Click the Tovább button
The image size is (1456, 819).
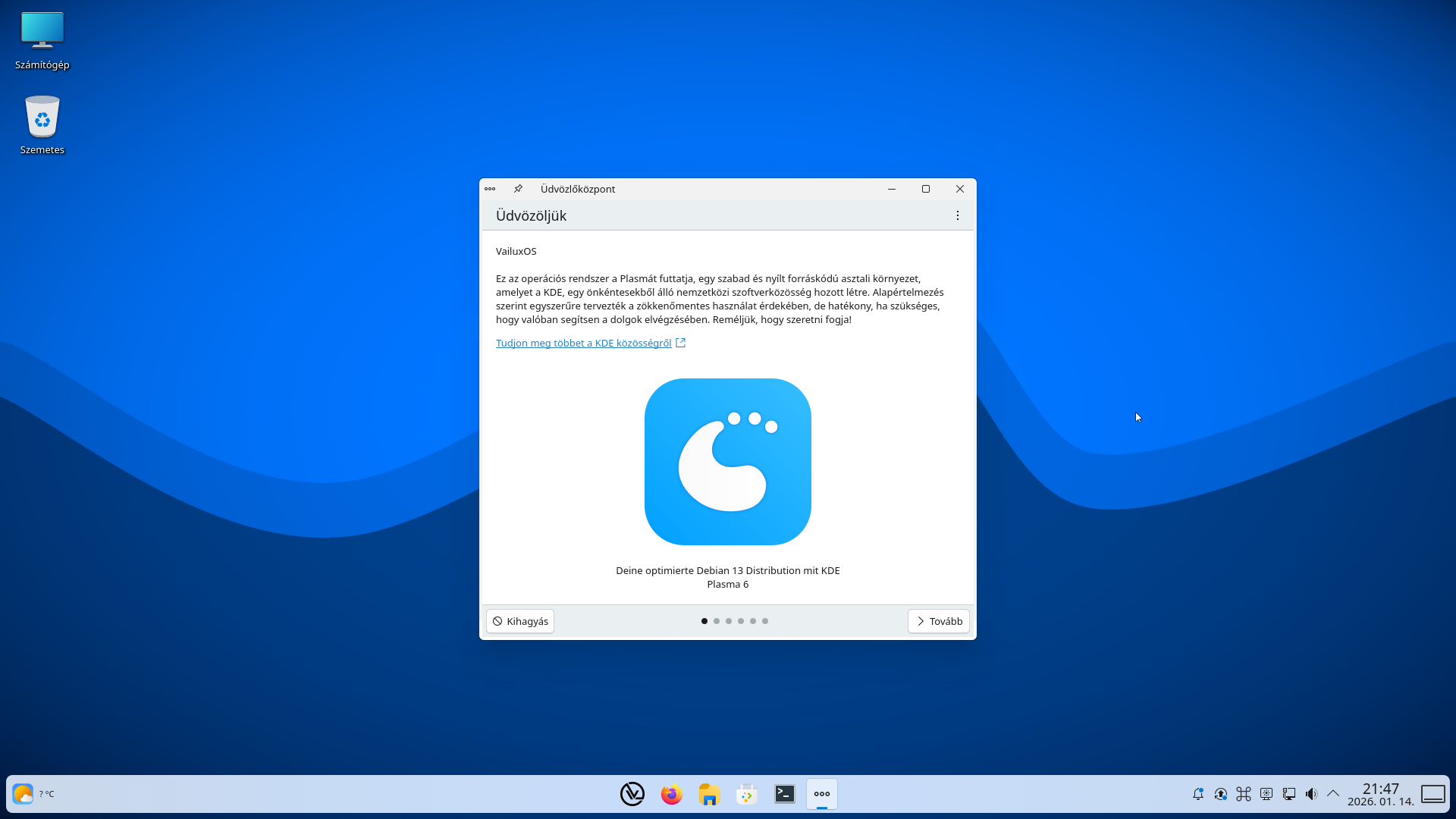(x=939, y=621)
